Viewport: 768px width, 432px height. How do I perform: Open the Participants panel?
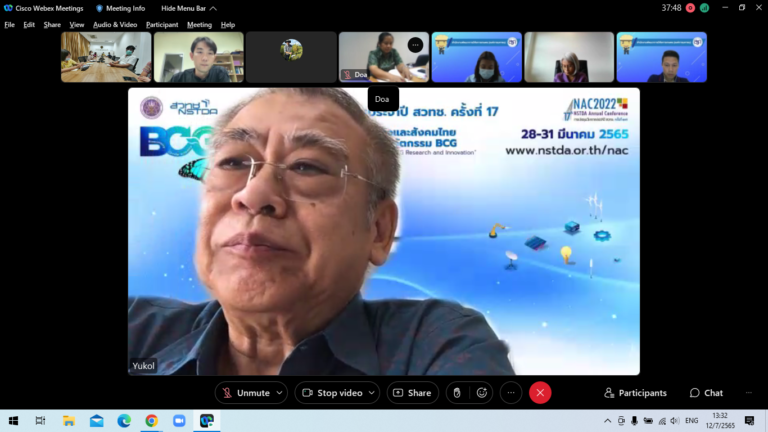[x=635, y=393]
